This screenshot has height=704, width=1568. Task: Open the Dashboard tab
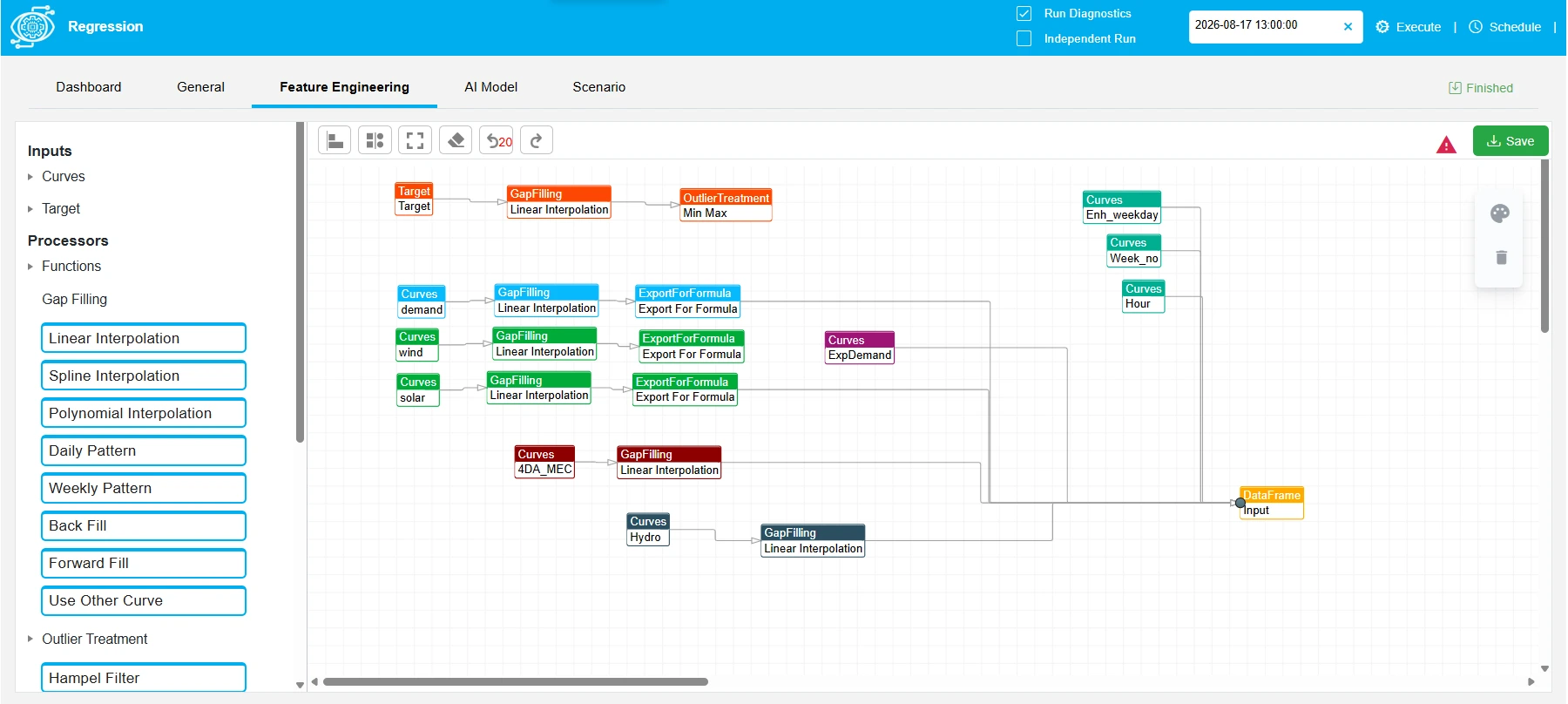[x=89, y=87]
